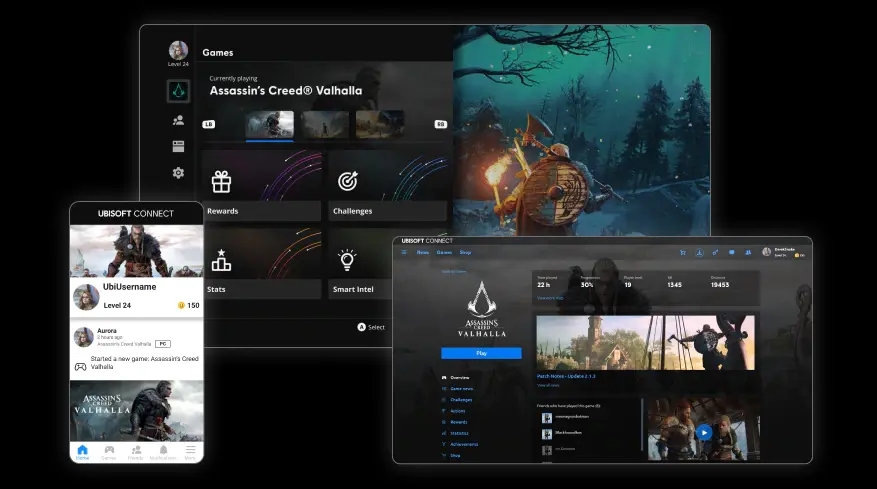The image size is (877, 489).
Task: Tap the Games tab in mobile app
Action: [x=109, y=452]
